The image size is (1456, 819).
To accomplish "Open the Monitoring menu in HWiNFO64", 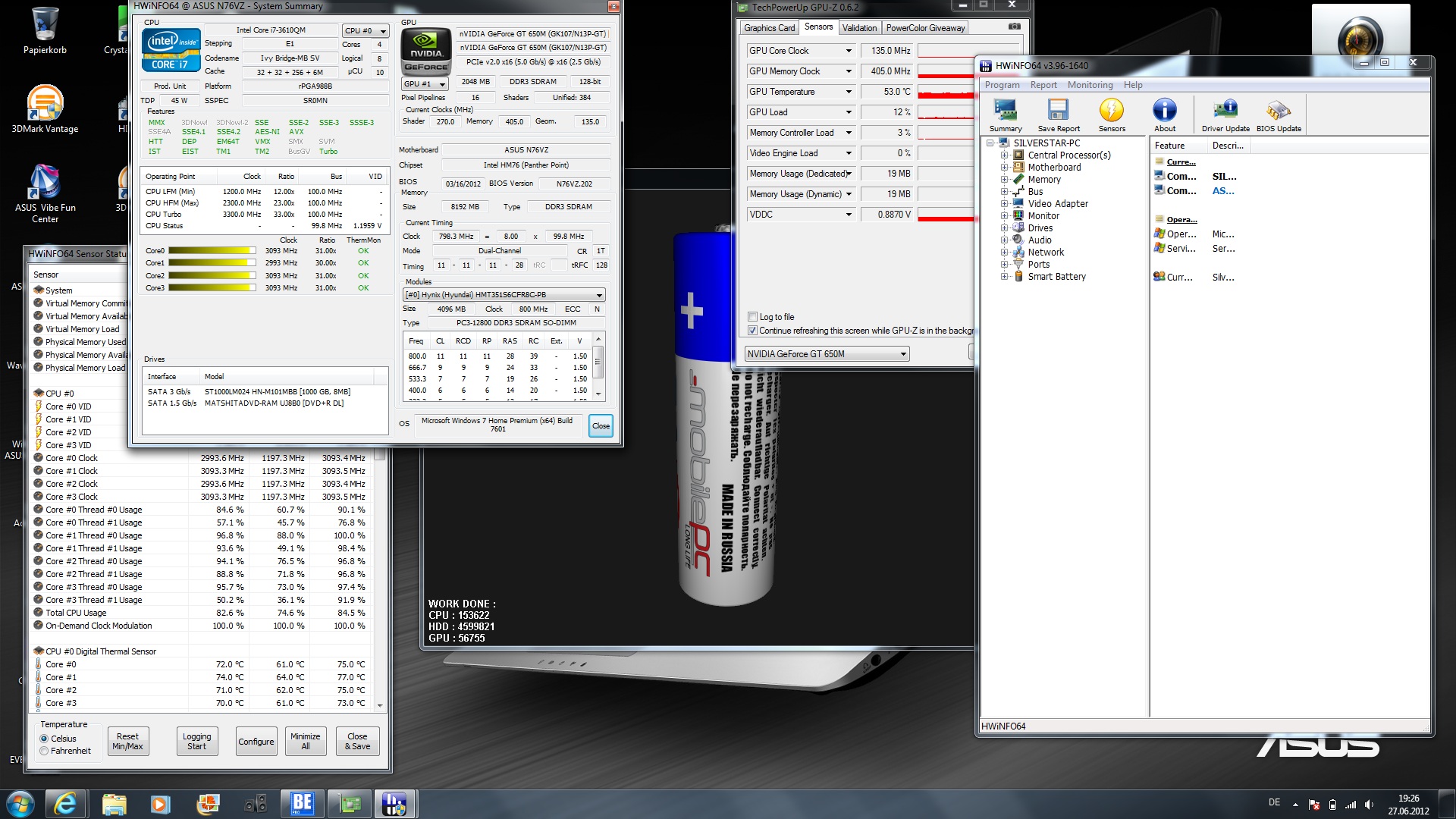I will 1090,85.
